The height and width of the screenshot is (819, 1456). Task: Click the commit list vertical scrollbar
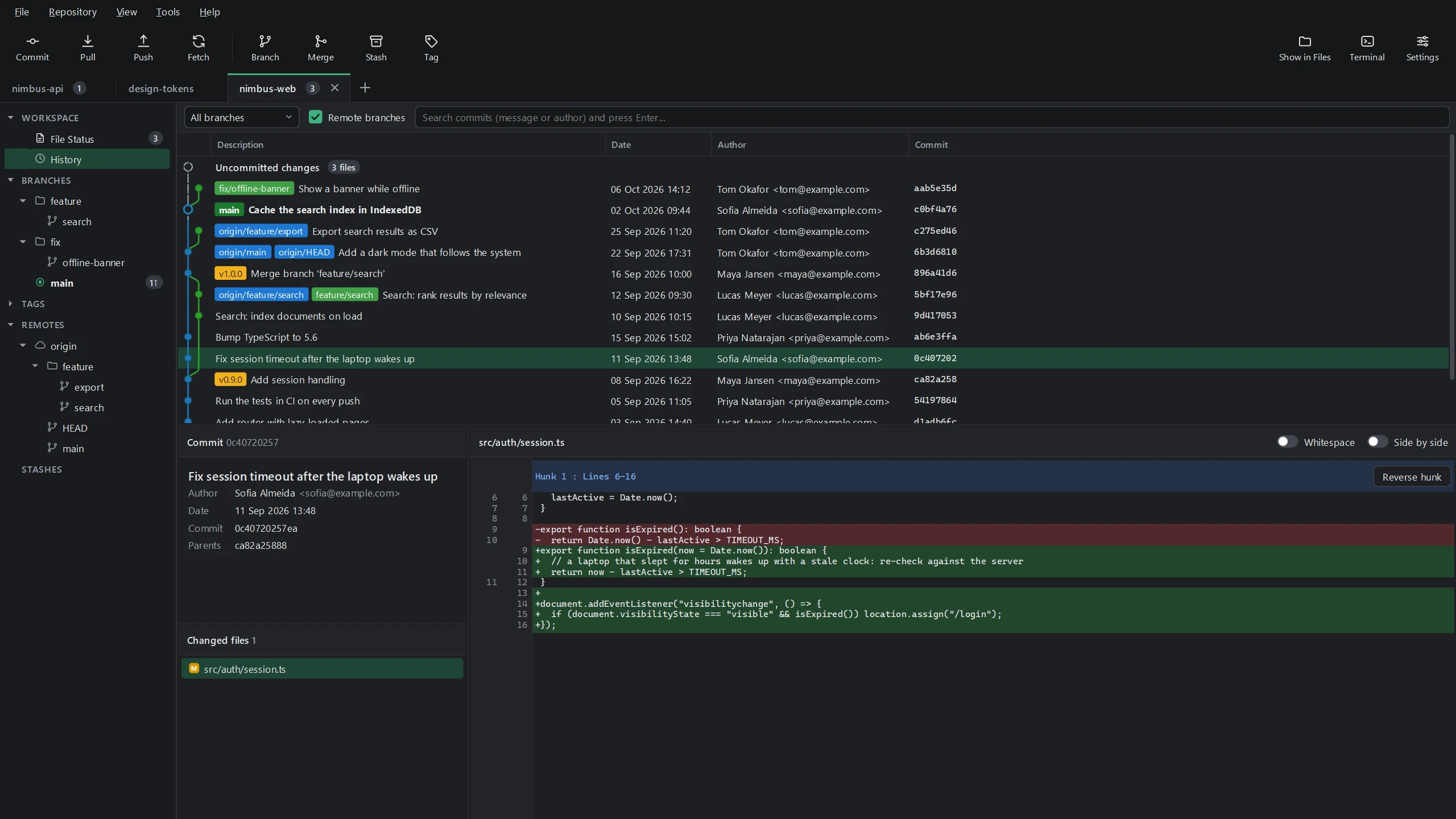point(1452,257)
